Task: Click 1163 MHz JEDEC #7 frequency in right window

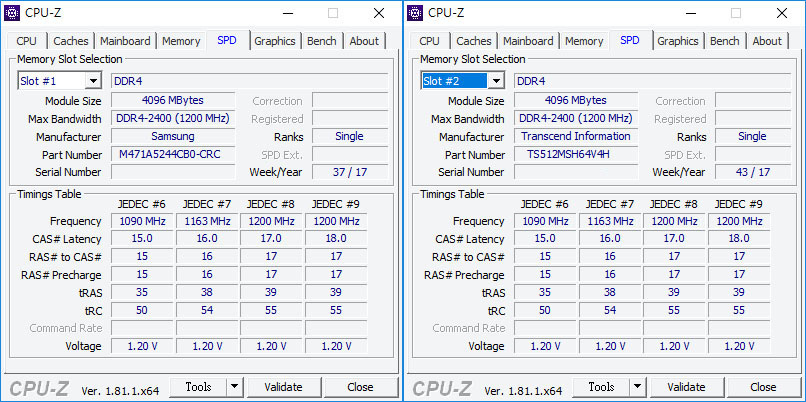Action: [x=610, y=221]
